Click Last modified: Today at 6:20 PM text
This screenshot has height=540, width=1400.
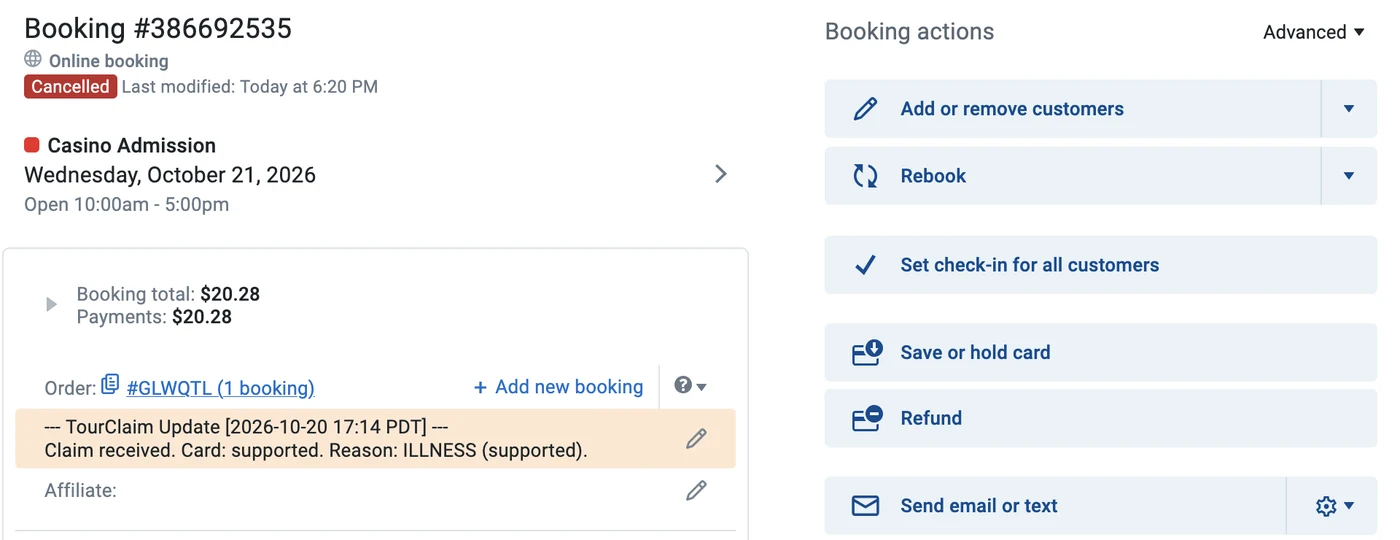[250, 87]
